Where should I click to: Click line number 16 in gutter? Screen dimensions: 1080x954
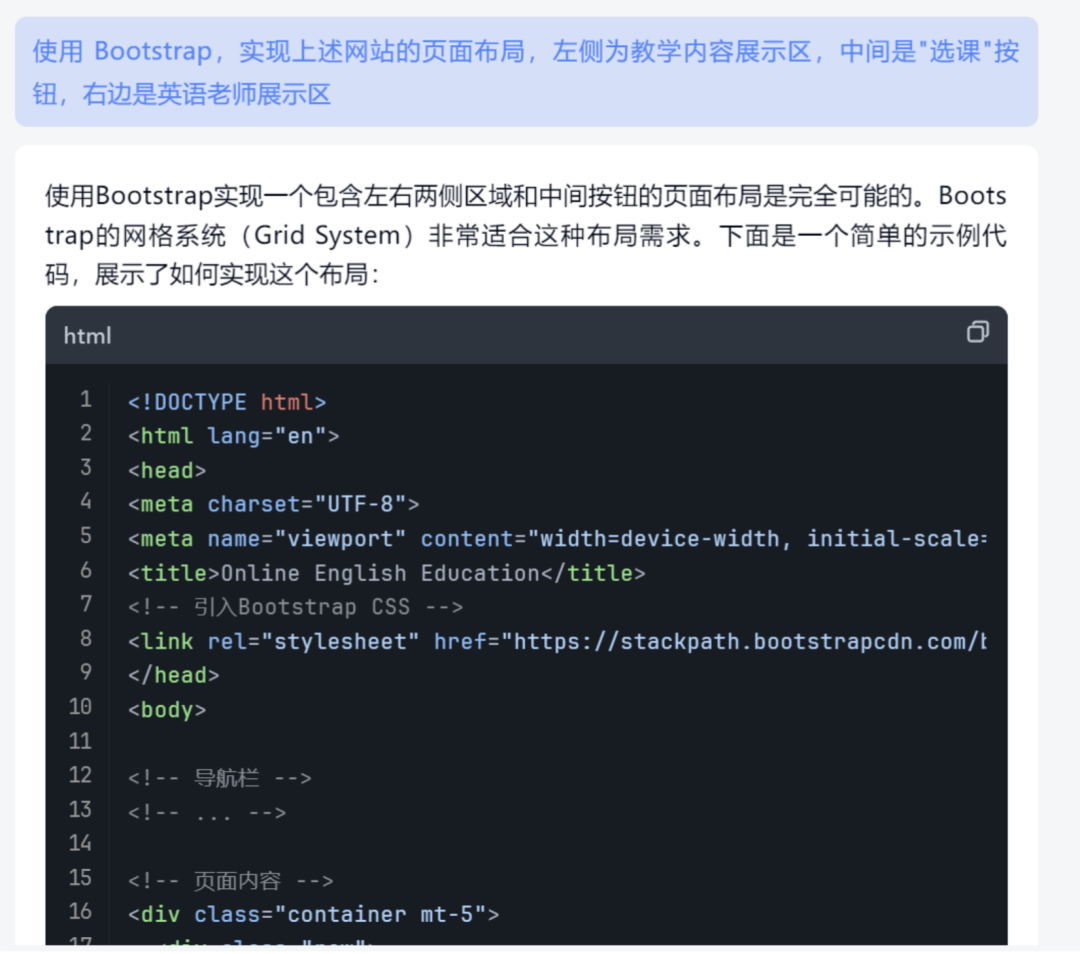point(82,912)
